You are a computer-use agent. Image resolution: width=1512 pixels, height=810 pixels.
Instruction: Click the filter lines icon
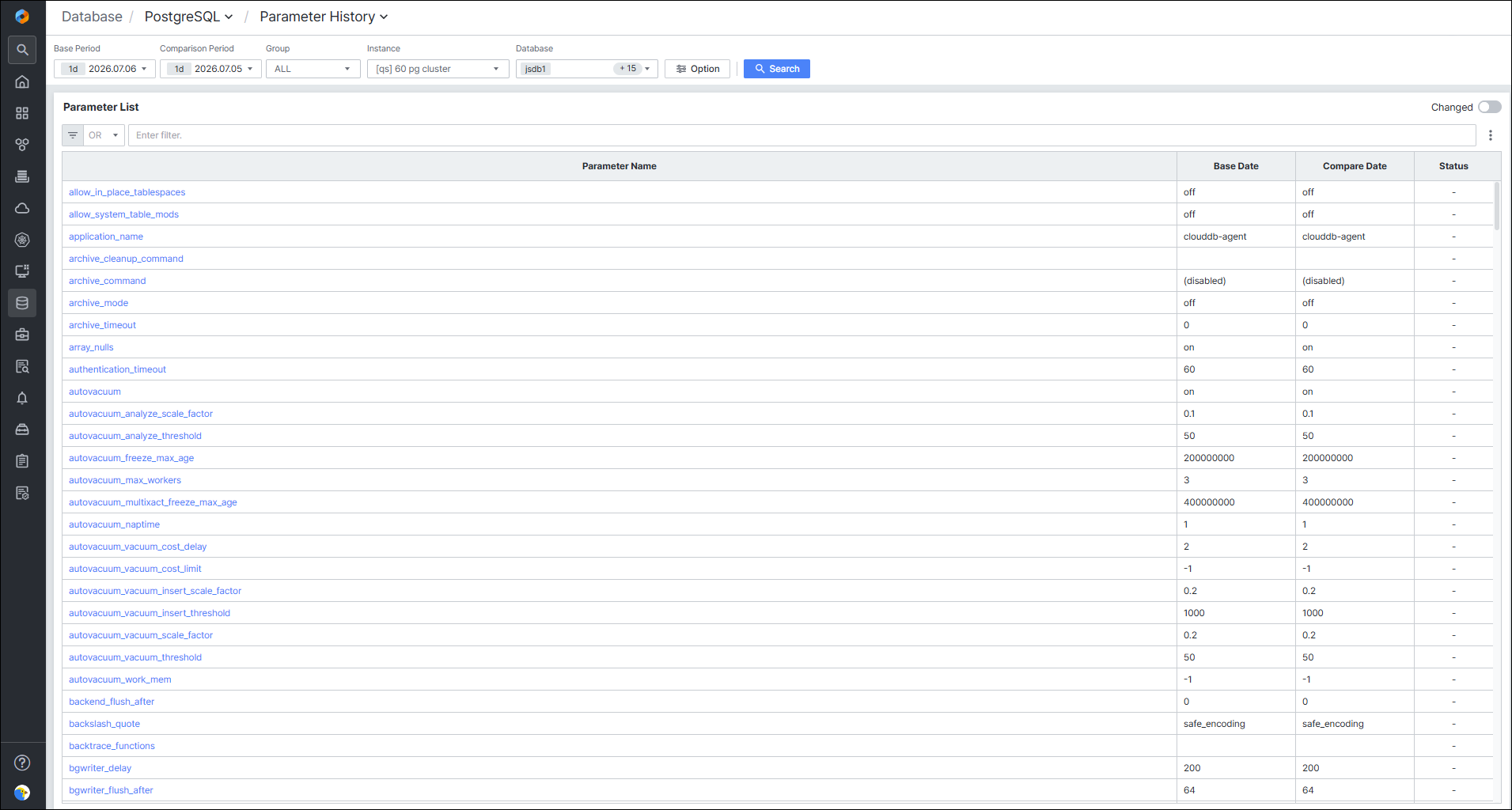click(x=73, y=135)
